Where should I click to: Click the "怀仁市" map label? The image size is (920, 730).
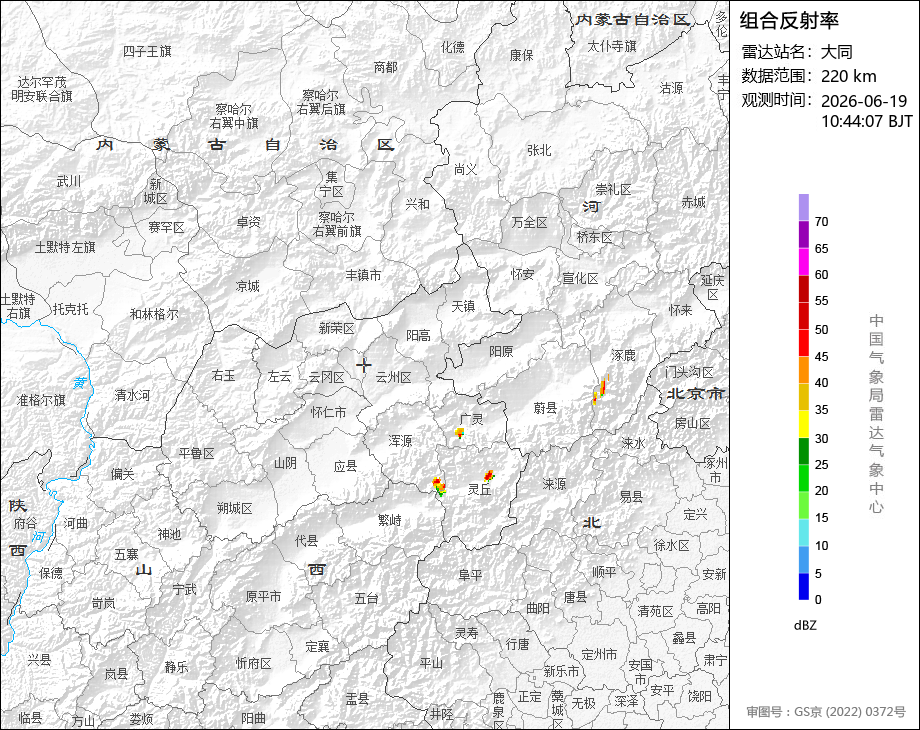(x=329, y=413)
